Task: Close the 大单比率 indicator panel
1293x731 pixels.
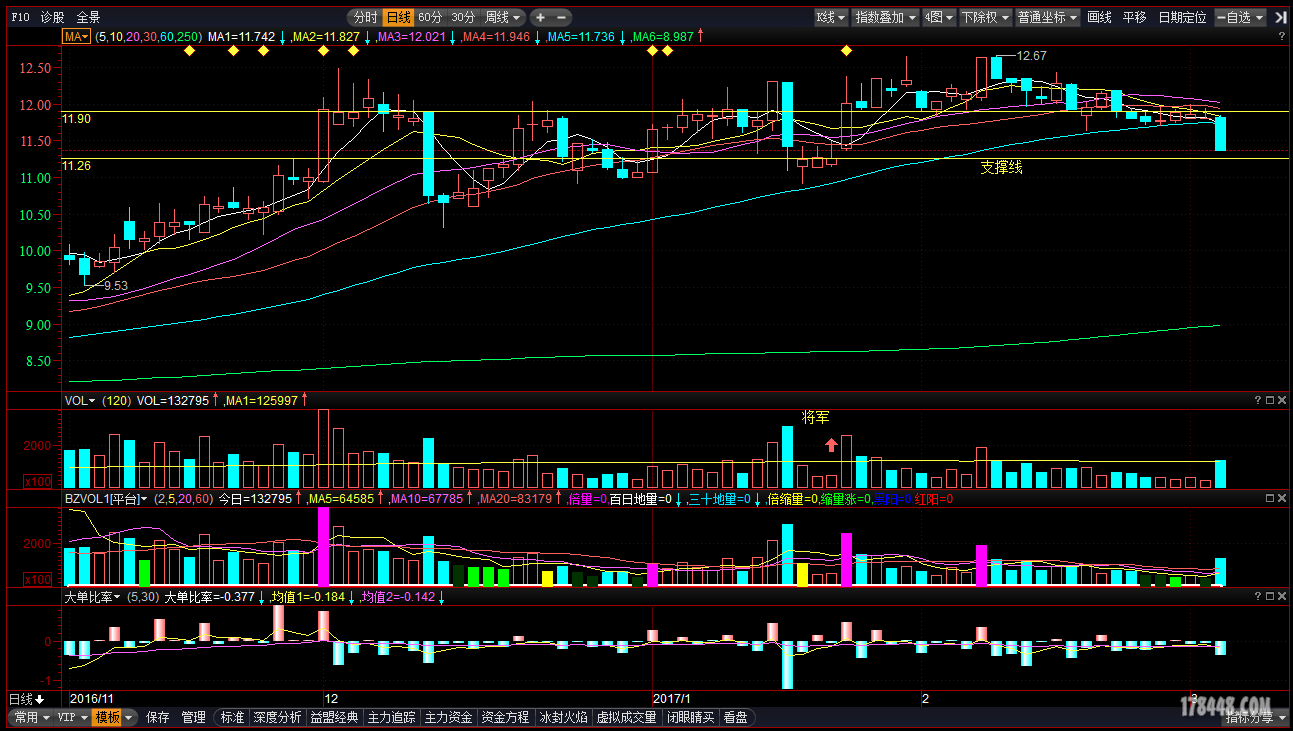Action: [1282, 597]
